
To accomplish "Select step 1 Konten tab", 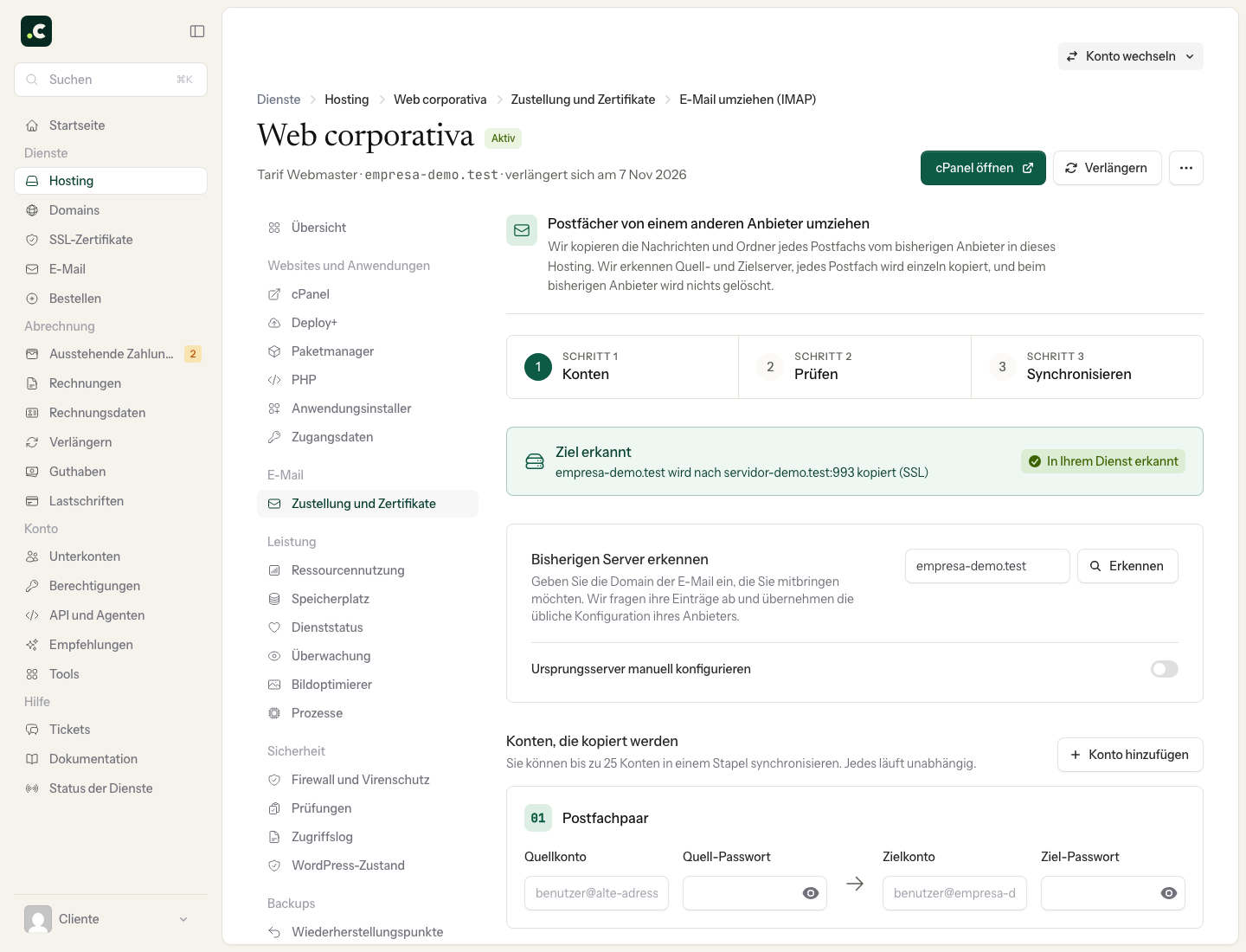I will pyautogui.click(x=622, y=367).
